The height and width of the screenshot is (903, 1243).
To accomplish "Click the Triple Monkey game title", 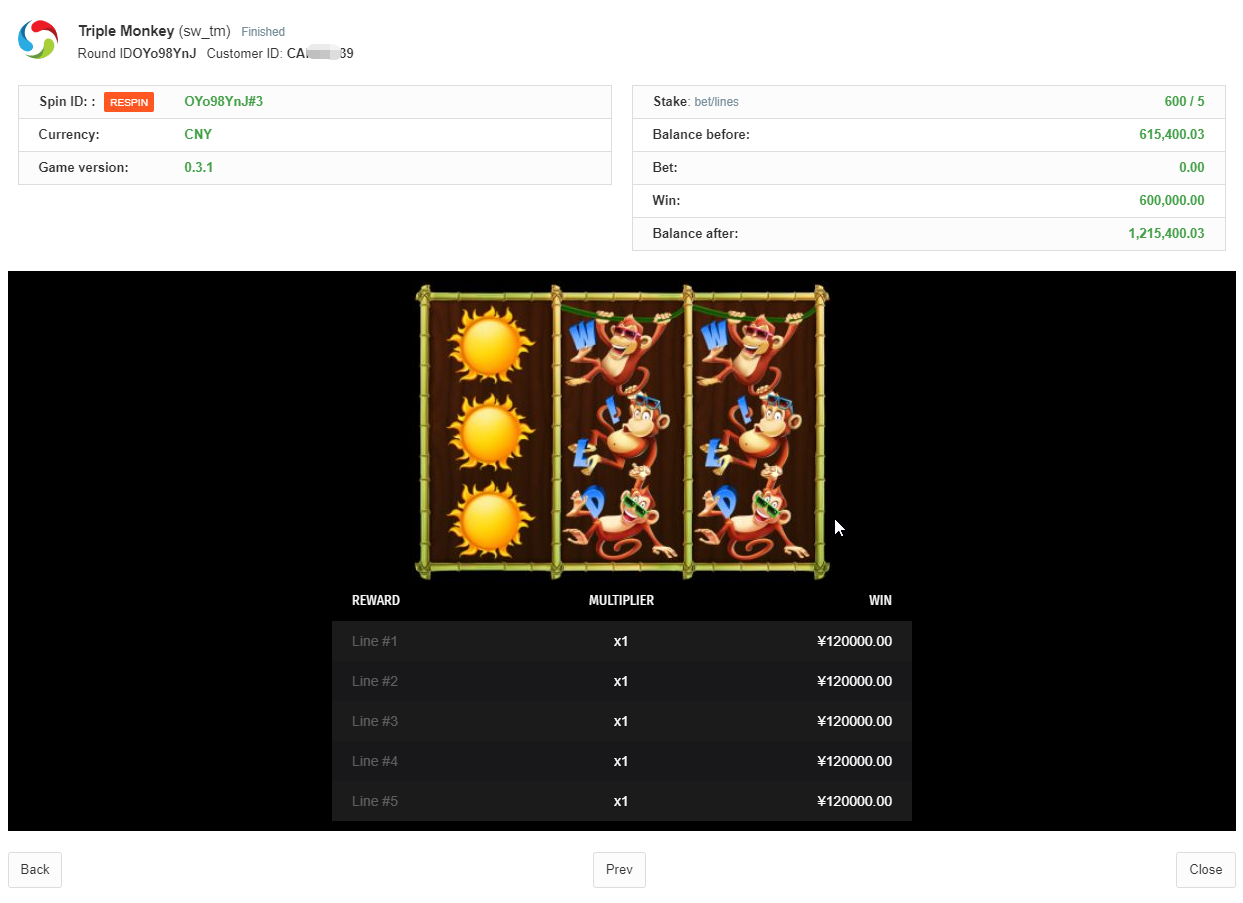I will (x=126, y=31).
